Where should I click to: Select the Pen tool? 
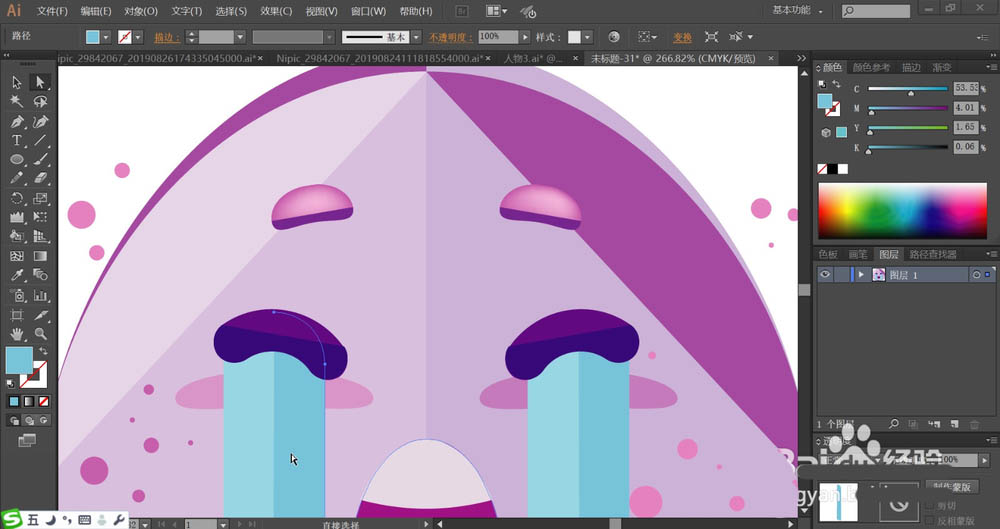click(x=17, y=121)
